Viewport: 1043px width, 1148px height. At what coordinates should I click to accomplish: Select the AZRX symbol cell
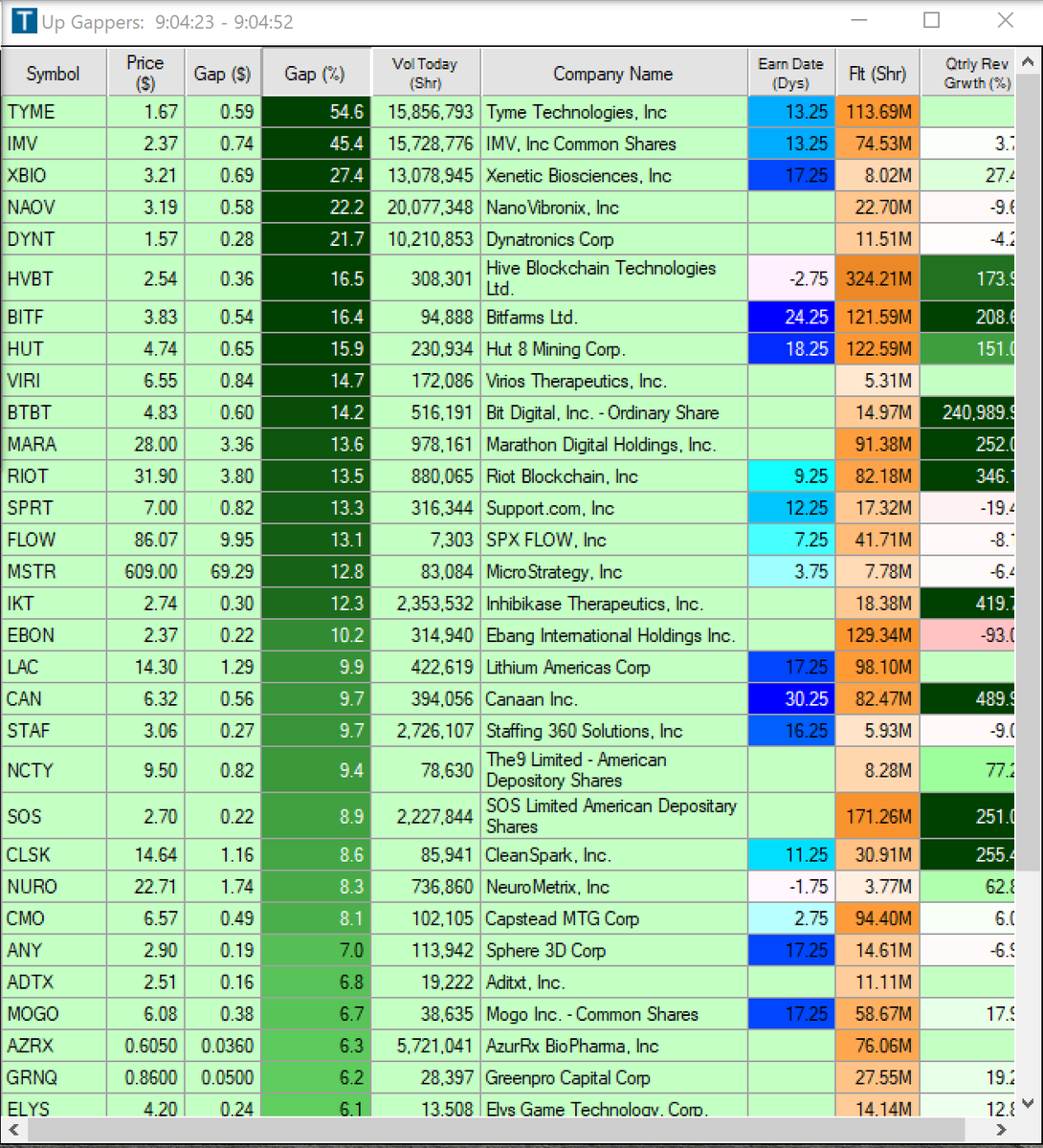tap(54, 1046)
